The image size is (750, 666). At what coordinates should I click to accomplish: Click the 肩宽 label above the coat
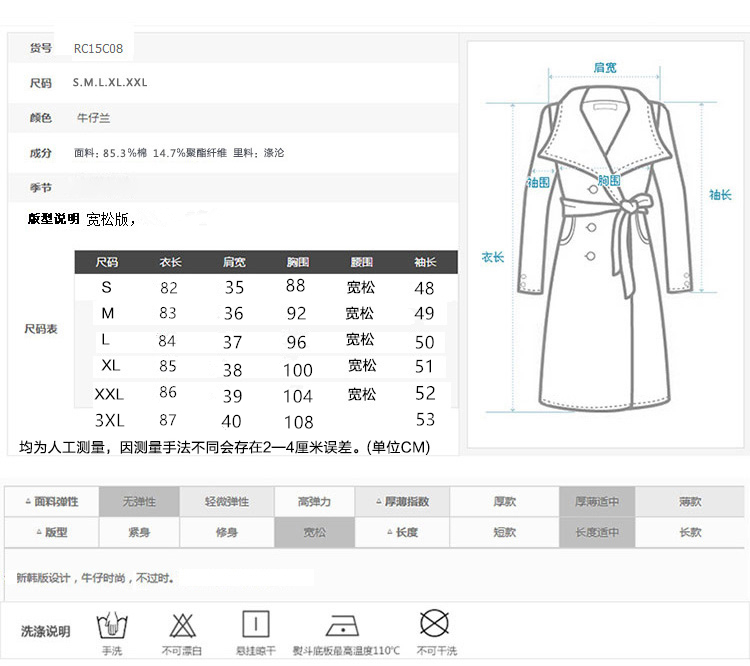605,68
